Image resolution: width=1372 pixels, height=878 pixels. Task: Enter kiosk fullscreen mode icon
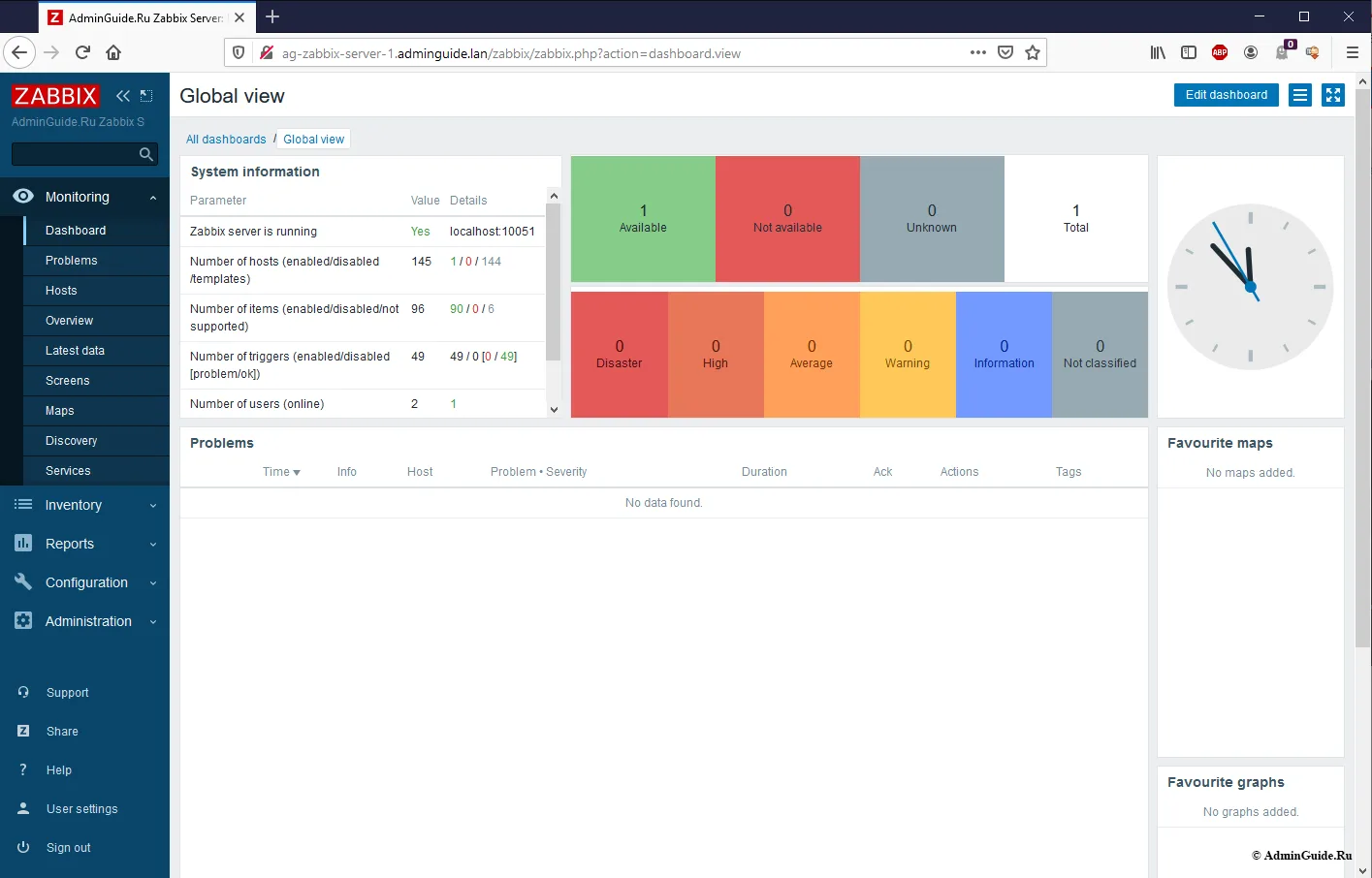(x=1333, y=95)
